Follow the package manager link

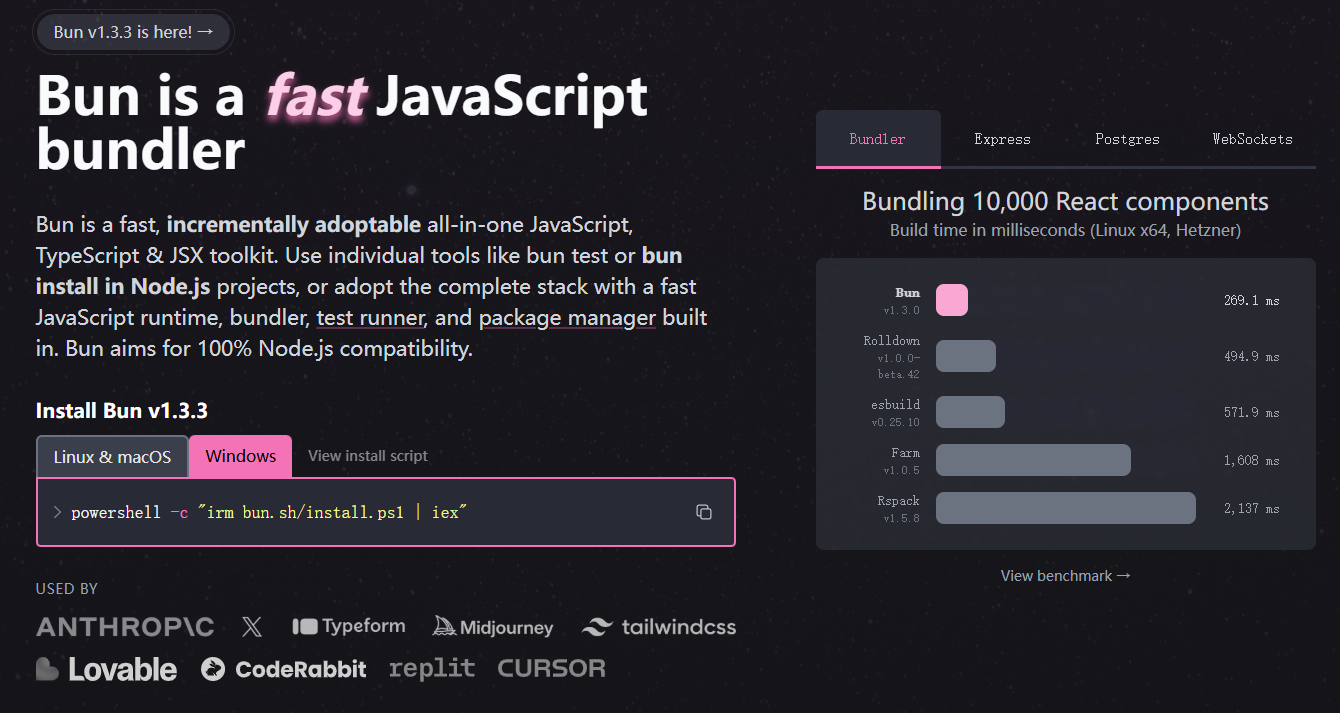568,318
